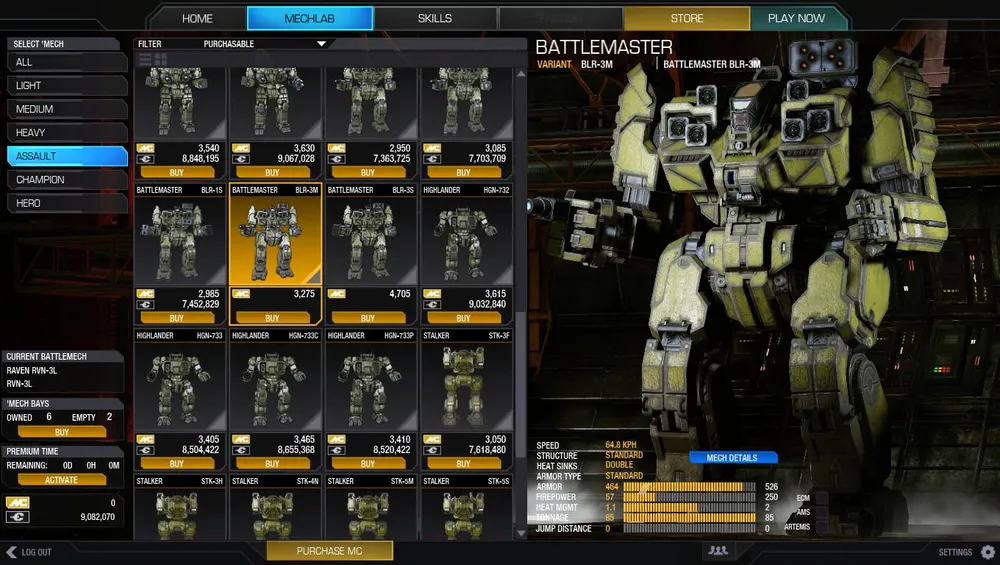Click the mech list scroll-up arrow
The height and width of the screenshot is (565, 1000).
tap(521, 74)
